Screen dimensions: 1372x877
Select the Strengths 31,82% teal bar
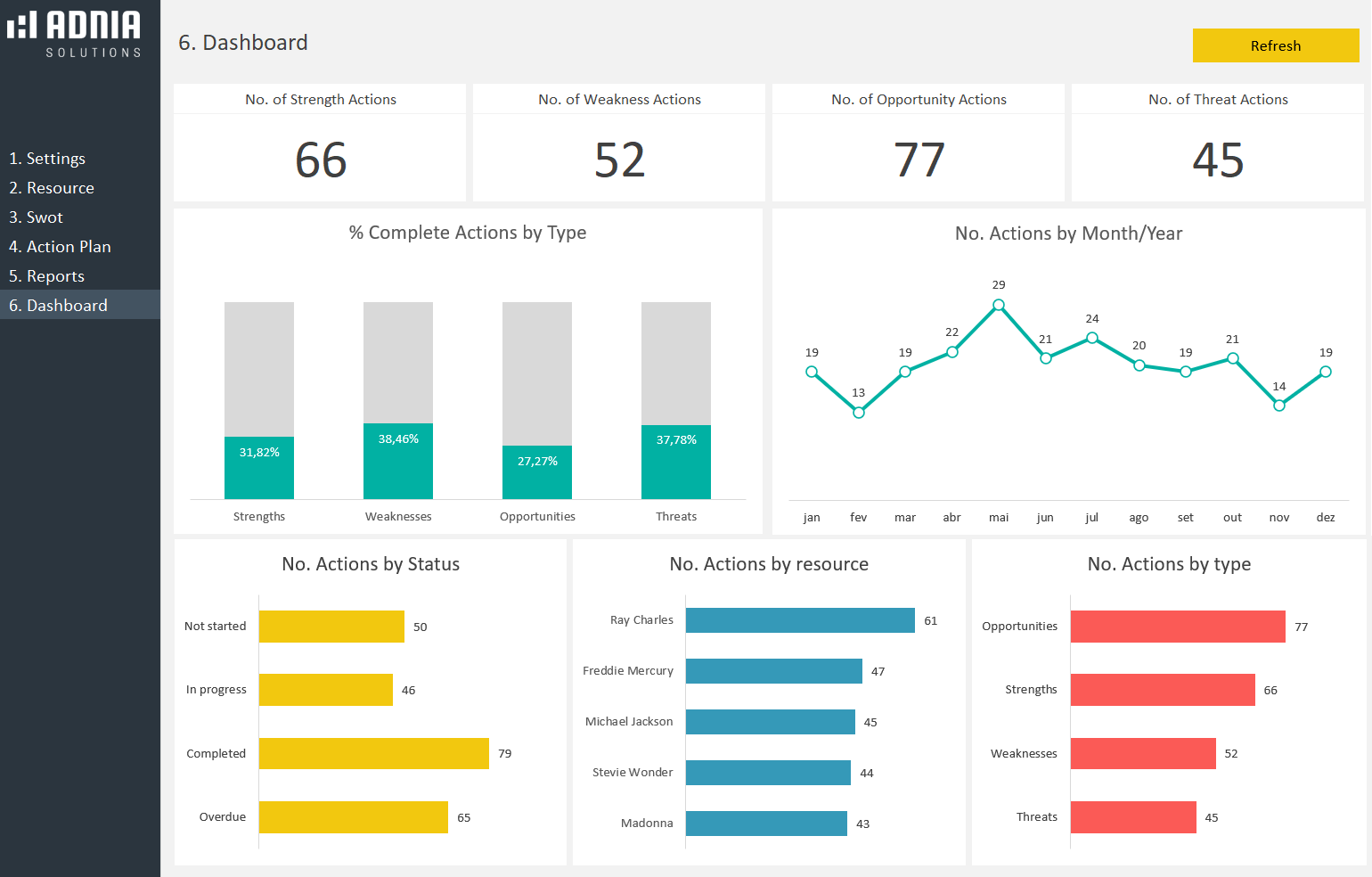tap(259, 468)
